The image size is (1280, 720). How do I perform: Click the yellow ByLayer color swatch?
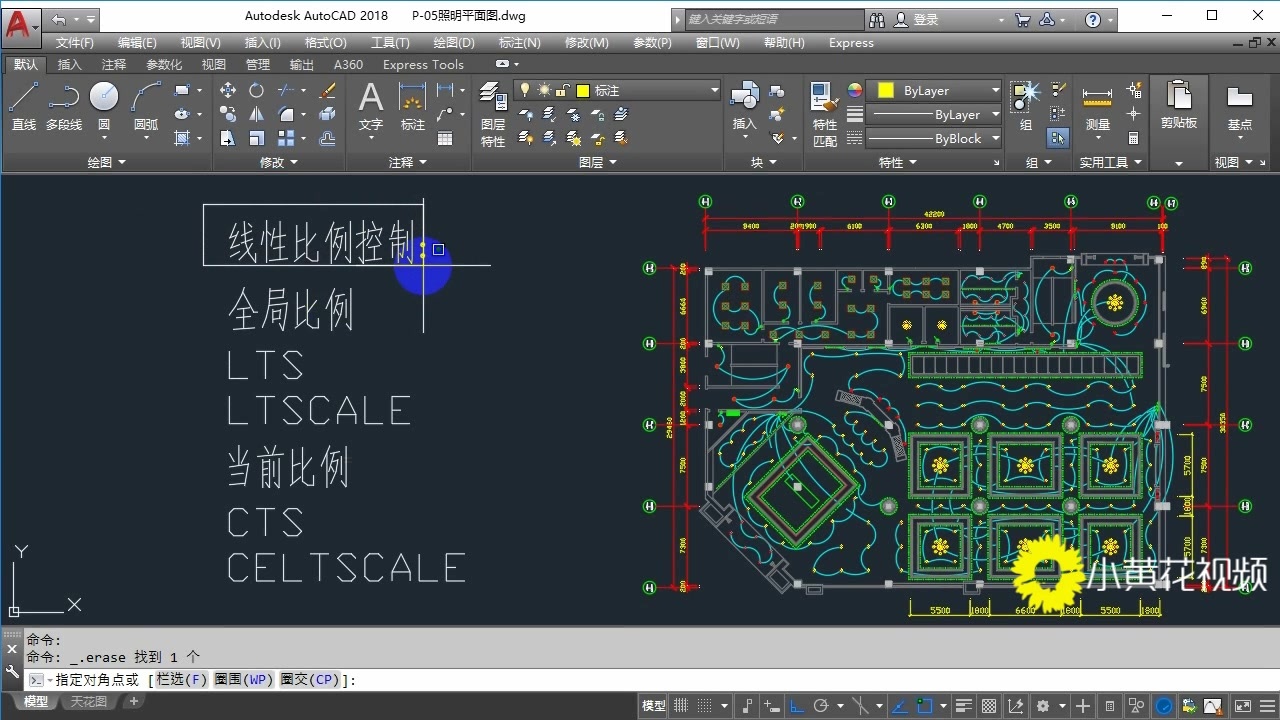(885, 90)
